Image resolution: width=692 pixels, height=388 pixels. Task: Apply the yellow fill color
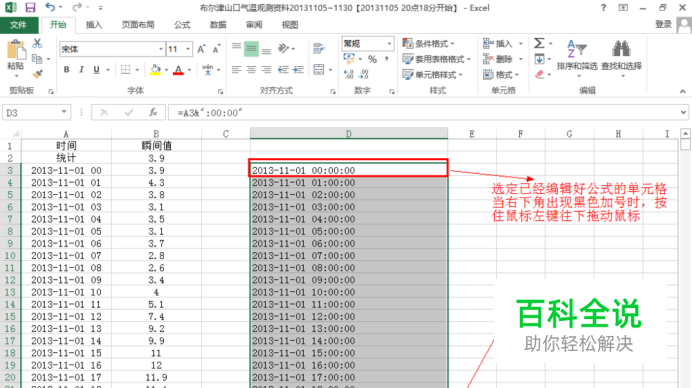[155, 69]
